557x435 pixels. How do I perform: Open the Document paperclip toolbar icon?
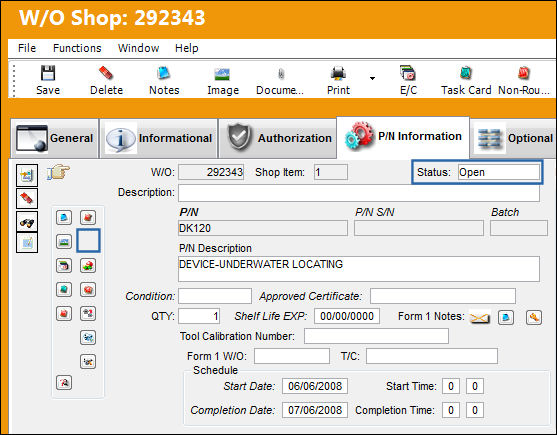tap(281, 74)
